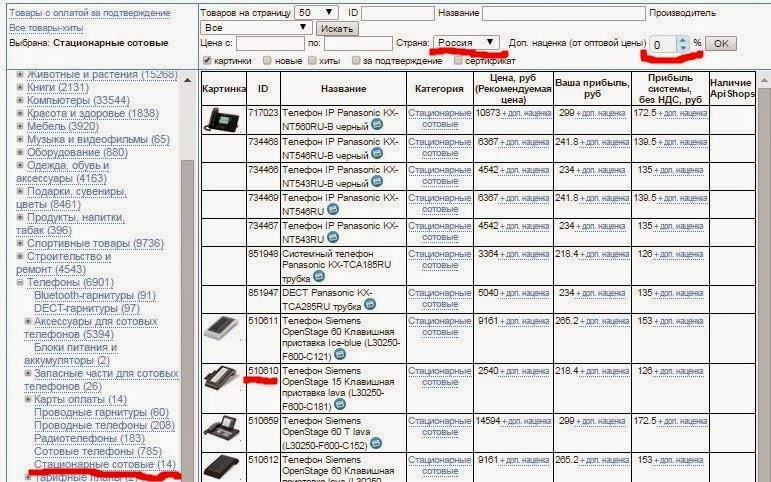This screenshot has height=482, width=771.
Task: Open the Производитель Все dropdown
Action: coord(256,28)
